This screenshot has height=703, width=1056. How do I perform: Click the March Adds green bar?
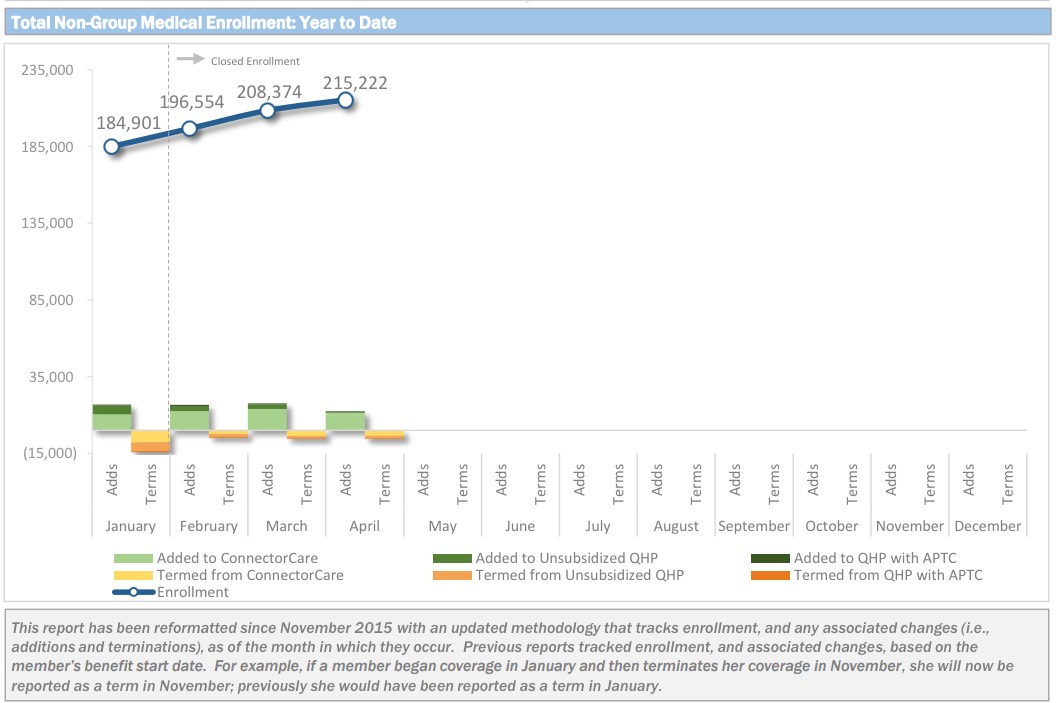pos(267,419)
